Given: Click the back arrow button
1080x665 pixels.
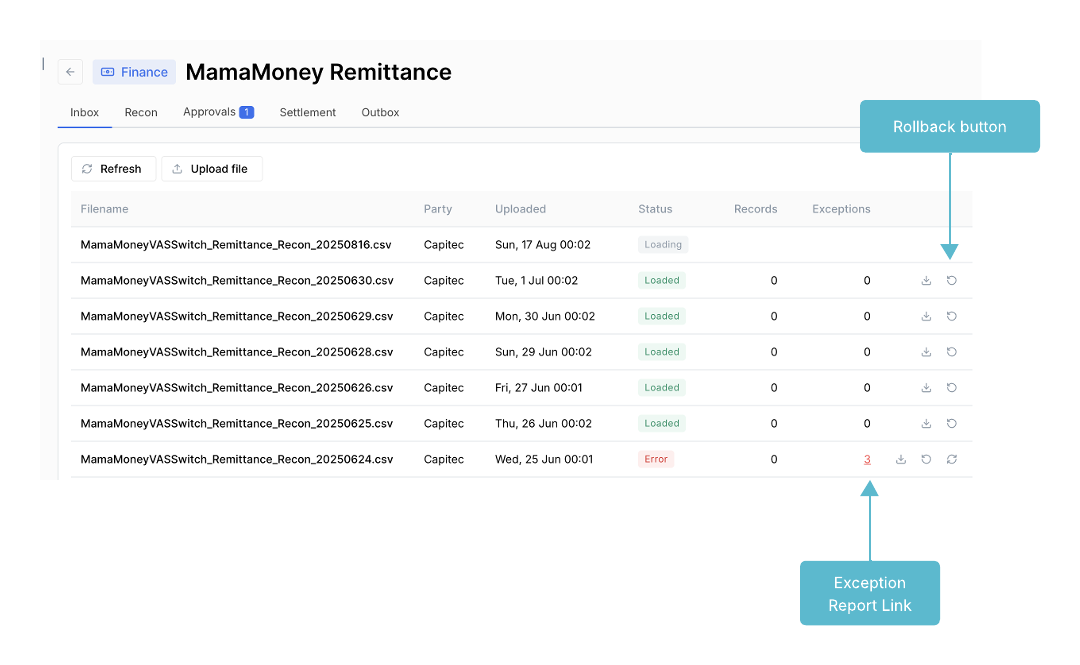Looking at the screenshot, I should click(70, 72).
